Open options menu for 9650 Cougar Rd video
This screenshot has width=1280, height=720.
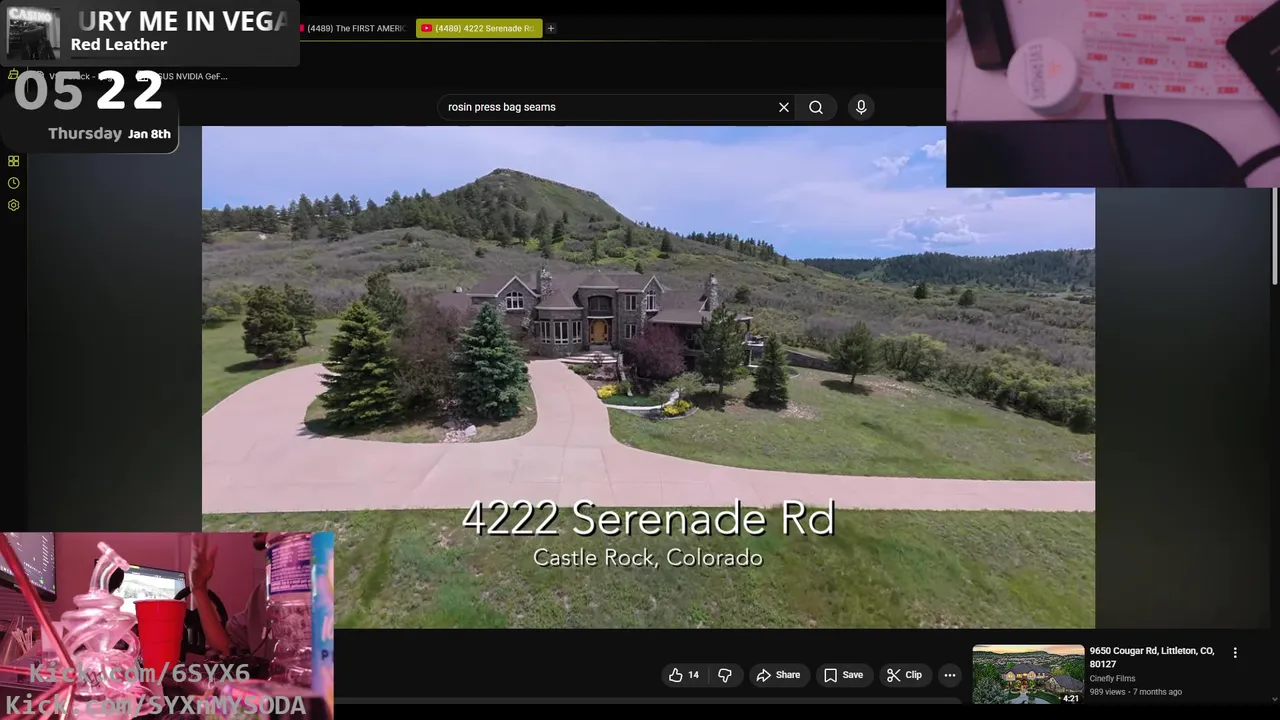(1235, 652)
